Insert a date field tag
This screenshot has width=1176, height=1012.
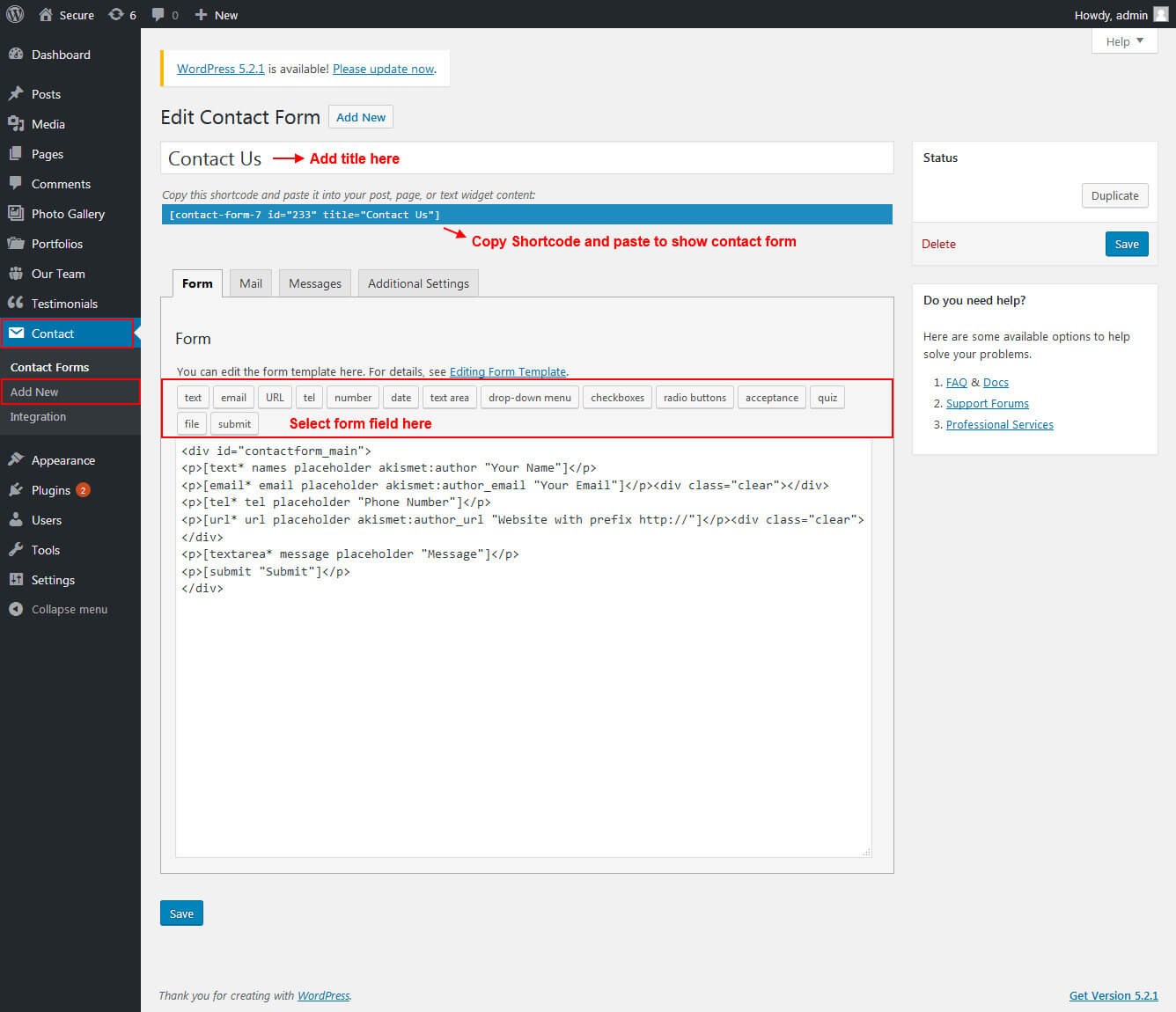point(401,398)
